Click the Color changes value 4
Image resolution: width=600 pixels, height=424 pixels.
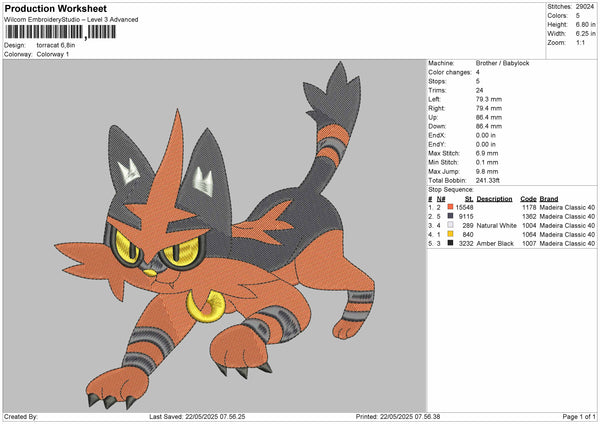click(478, 72)
